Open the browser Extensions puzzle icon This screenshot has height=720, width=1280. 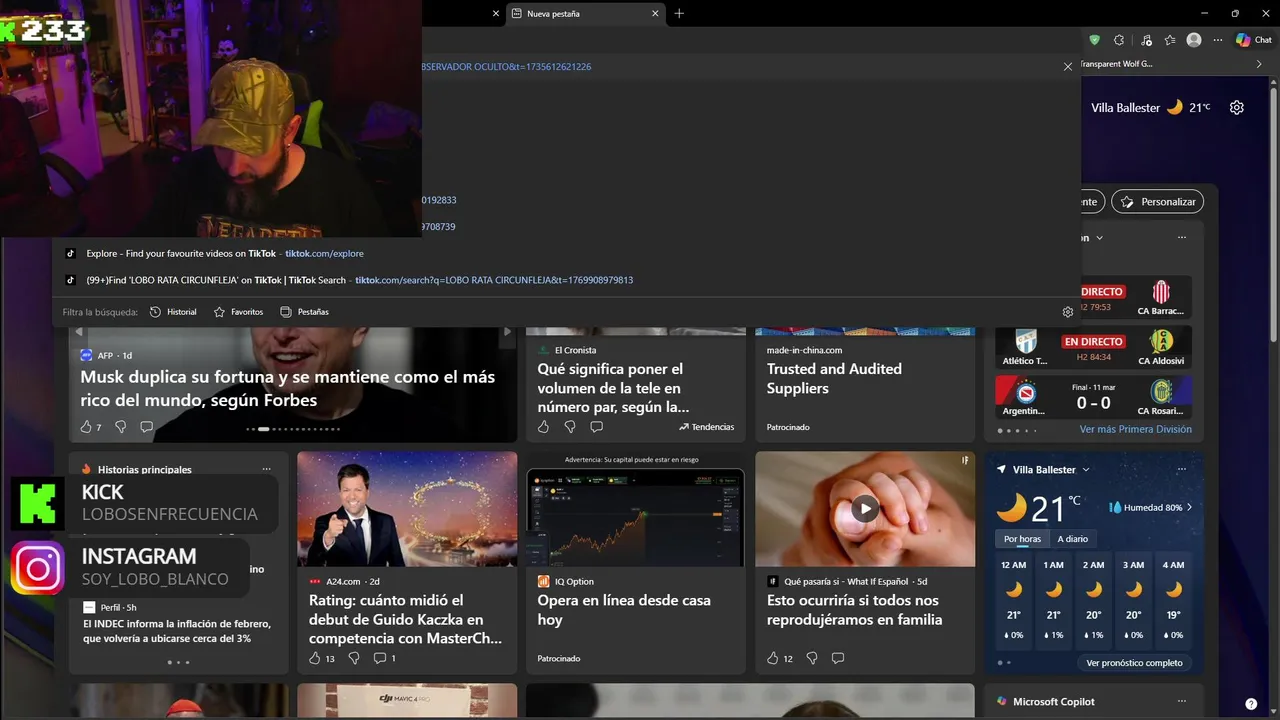1119,40
